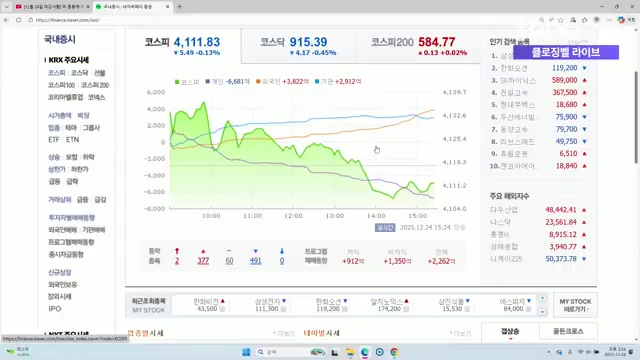Click the zoom magnifier icon in toolbar
Image resolution: width=640 pixels, height=360 pixels.
pyautogui.click(x=541, y=20)
